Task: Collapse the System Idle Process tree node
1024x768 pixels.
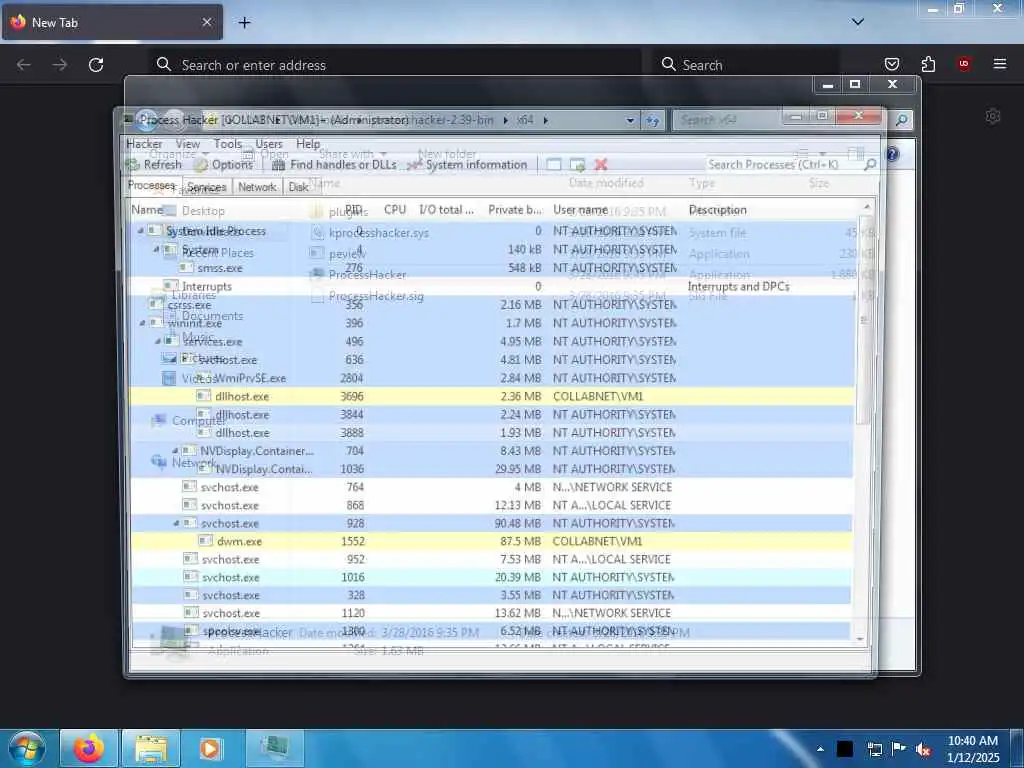Action: click(140, 231)
